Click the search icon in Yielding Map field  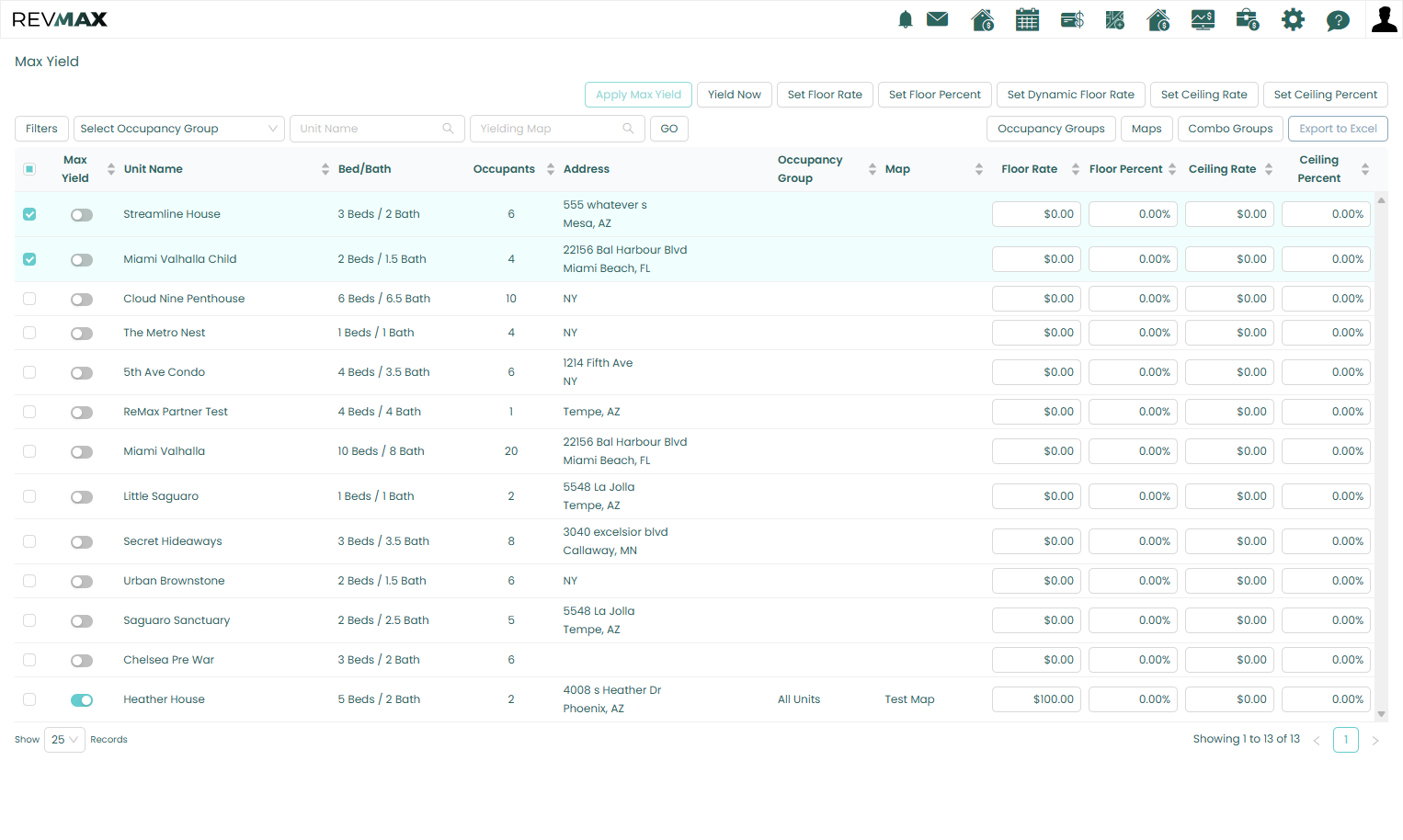(629, 129)
